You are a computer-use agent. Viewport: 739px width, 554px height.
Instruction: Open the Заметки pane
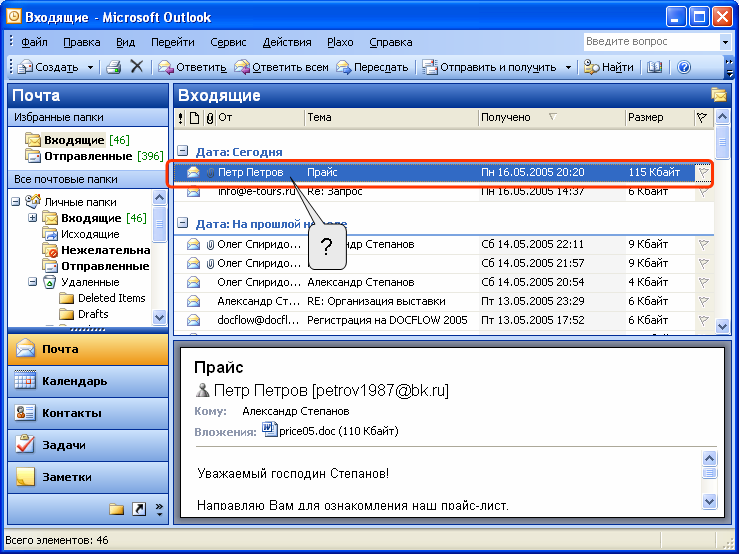pyautogui.click(x=88, y=477)
